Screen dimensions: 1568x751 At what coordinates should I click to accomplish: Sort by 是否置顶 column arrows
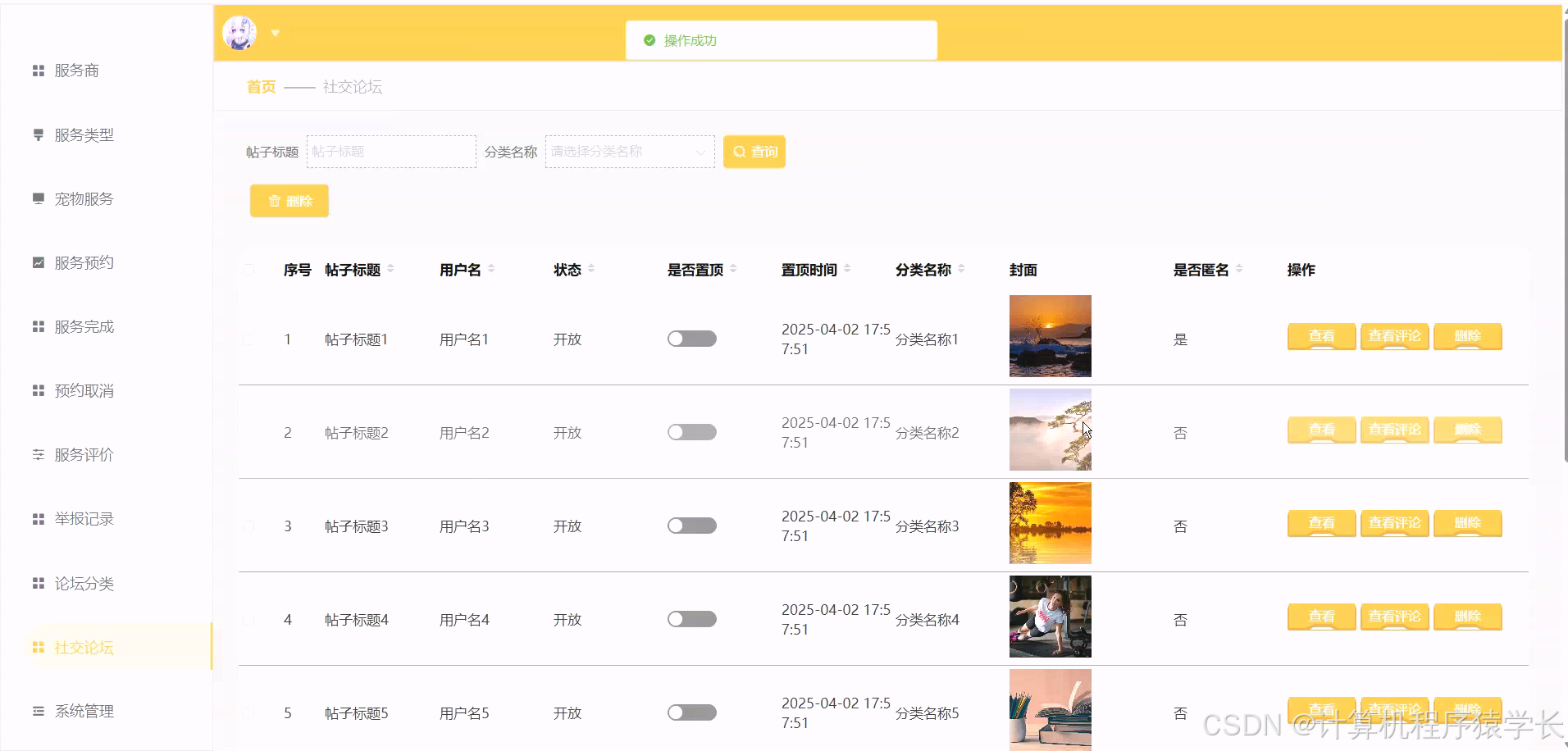[x=733, y=269]
